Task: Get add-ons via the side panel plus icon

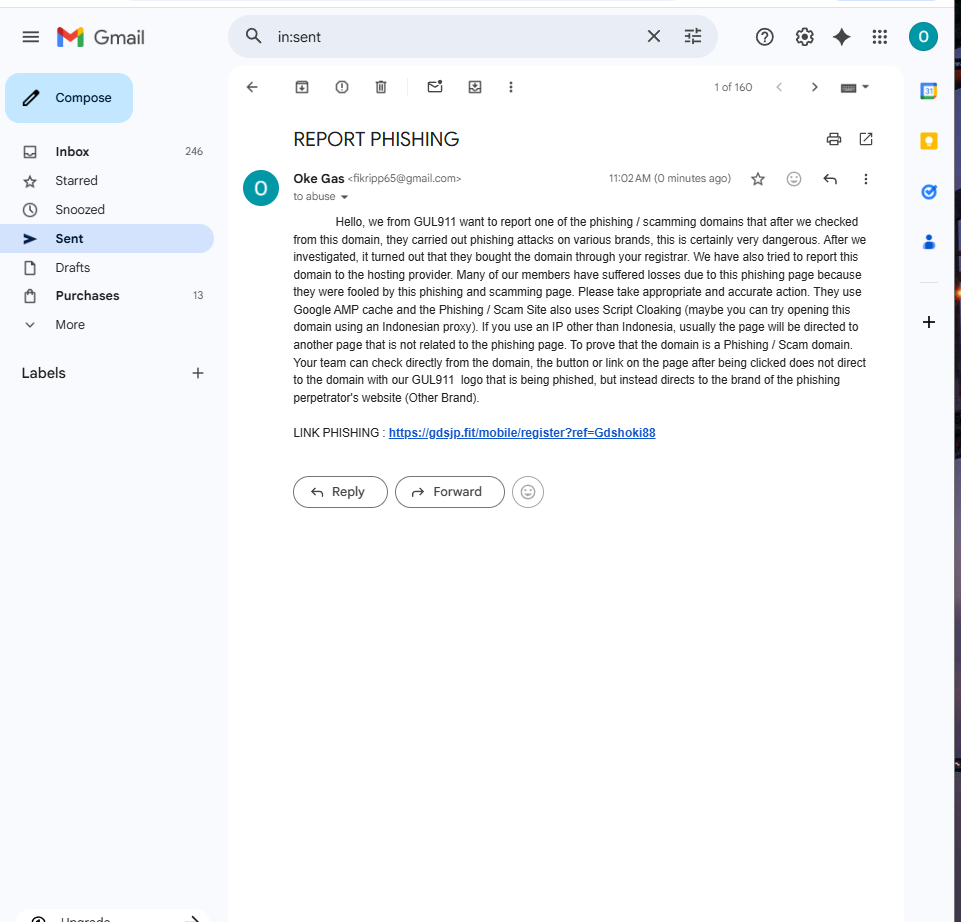Action: [x=929, y=322]
